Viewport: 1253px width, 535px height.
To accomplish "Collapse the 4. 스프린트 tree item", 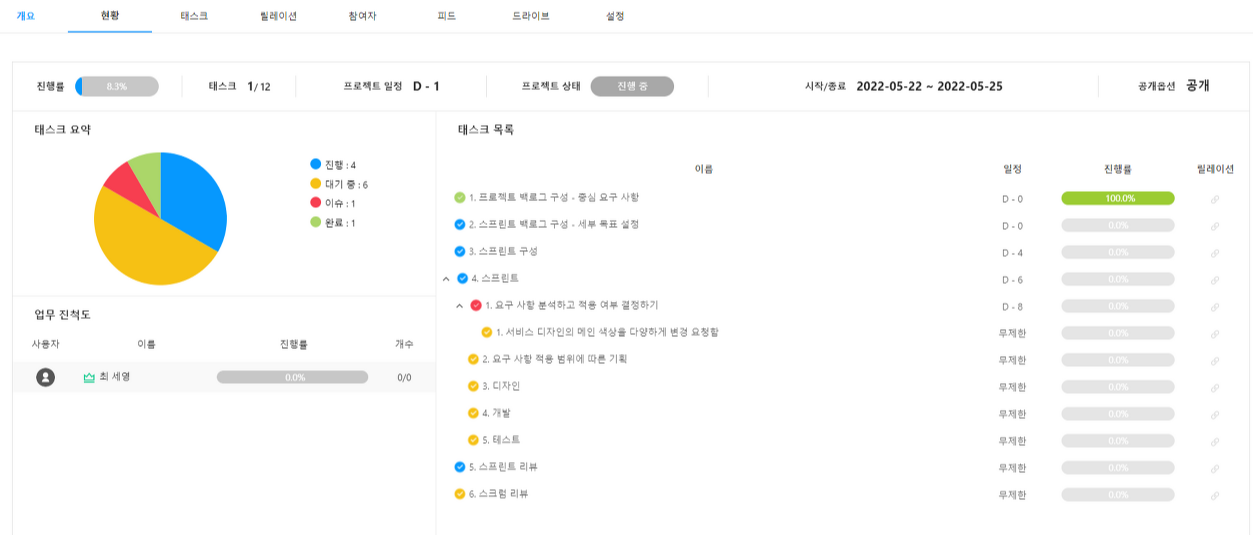I will 446,279.
